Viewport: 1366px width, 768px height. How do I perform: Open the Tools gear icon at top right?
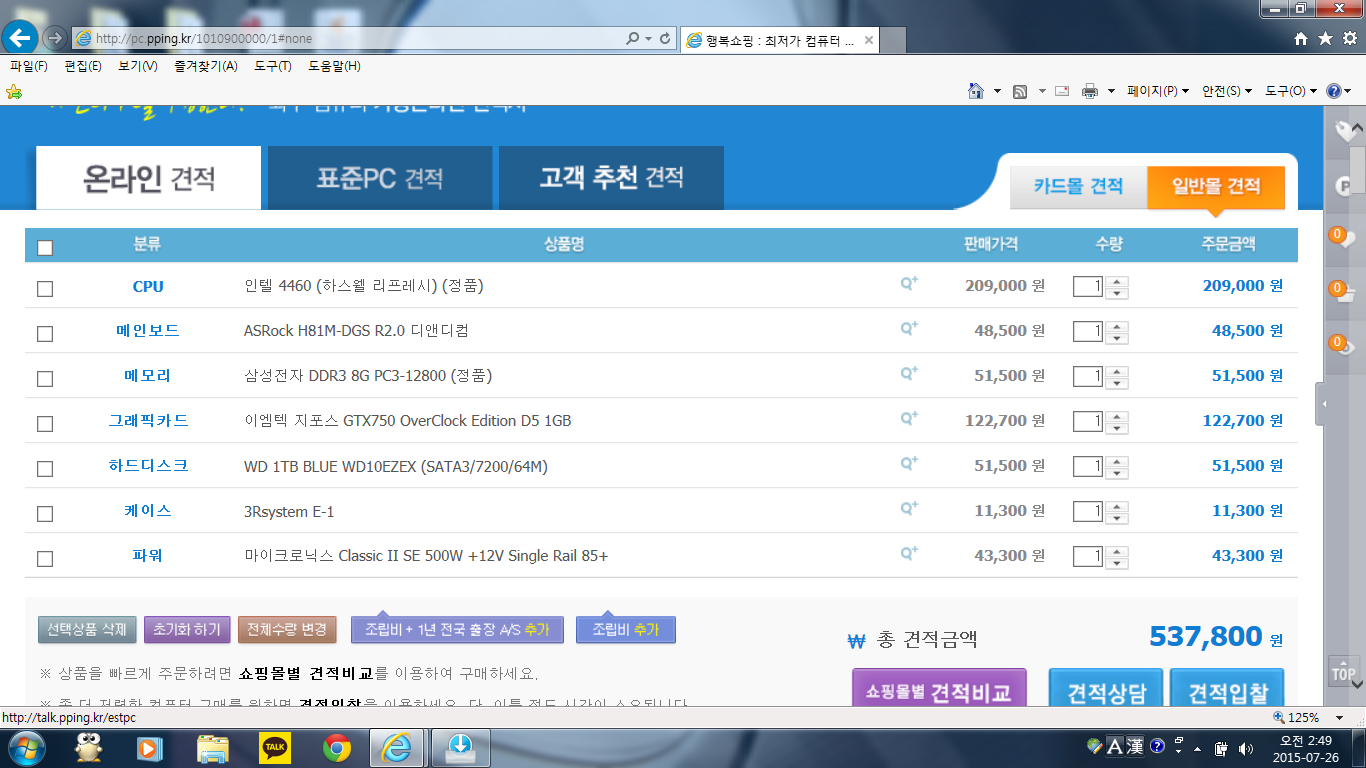[x=1349, y=38]
